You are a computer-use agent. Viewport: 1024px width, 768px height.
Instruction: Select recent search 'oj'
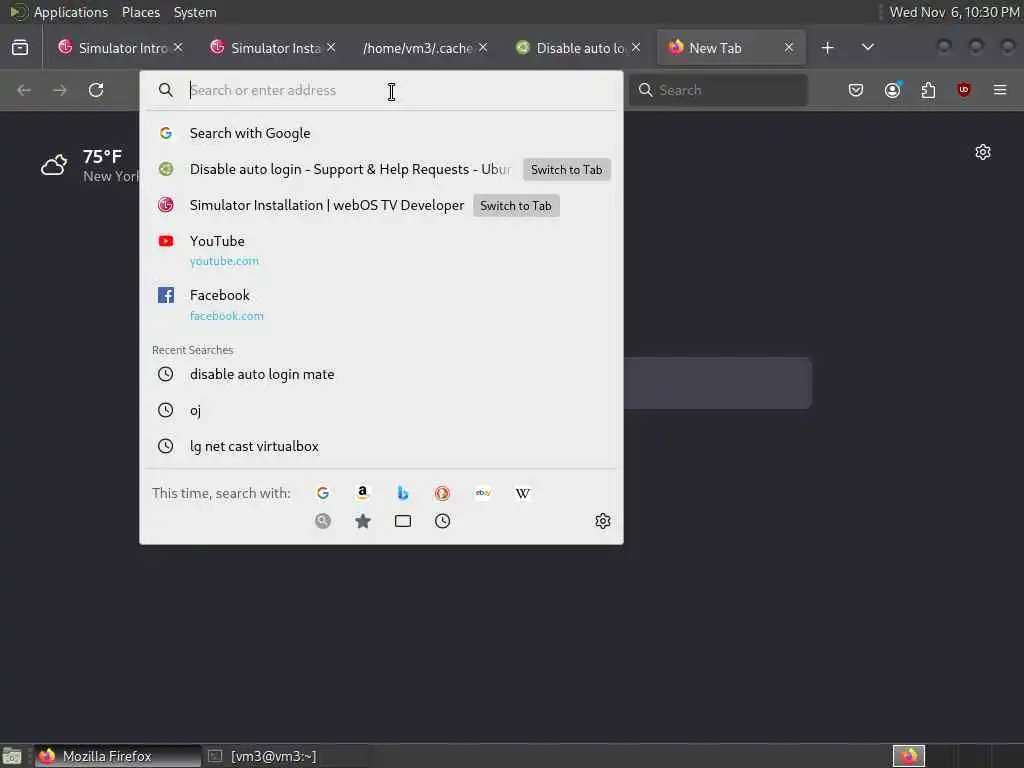[x=381, y=410]
